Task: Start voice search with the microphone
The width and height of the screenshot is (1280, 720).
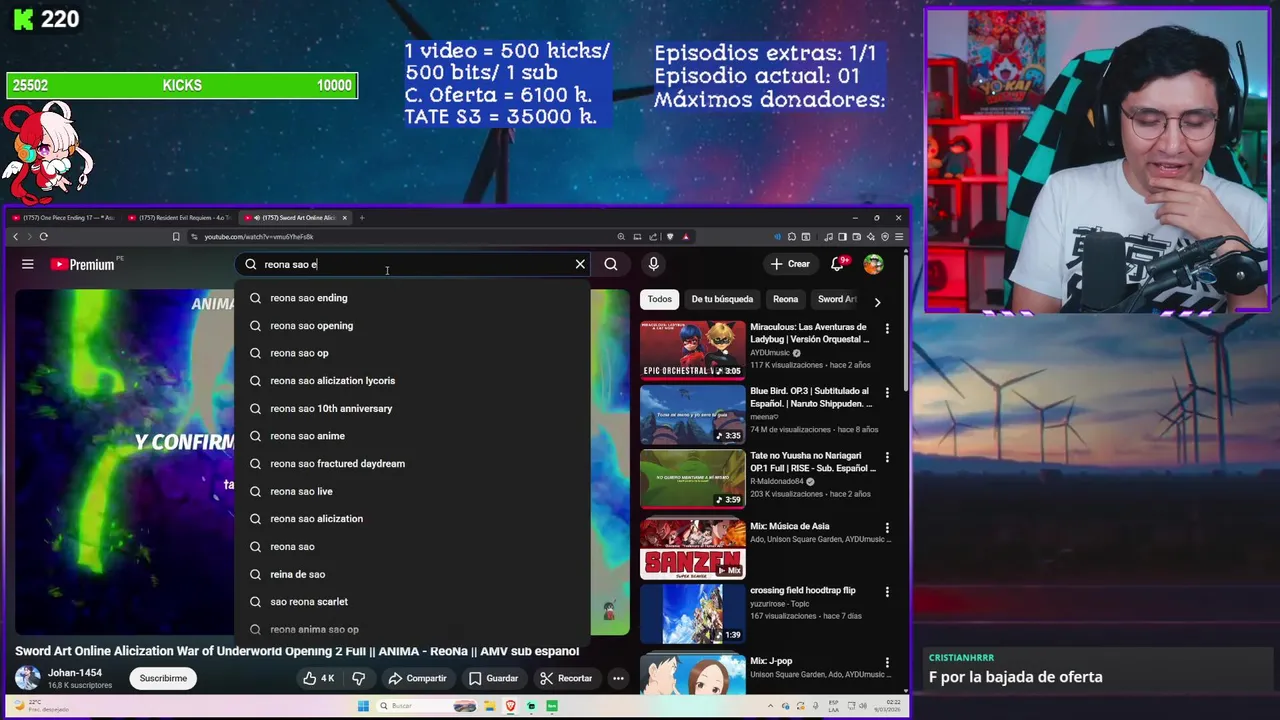Action: click(x=653, y=264)
